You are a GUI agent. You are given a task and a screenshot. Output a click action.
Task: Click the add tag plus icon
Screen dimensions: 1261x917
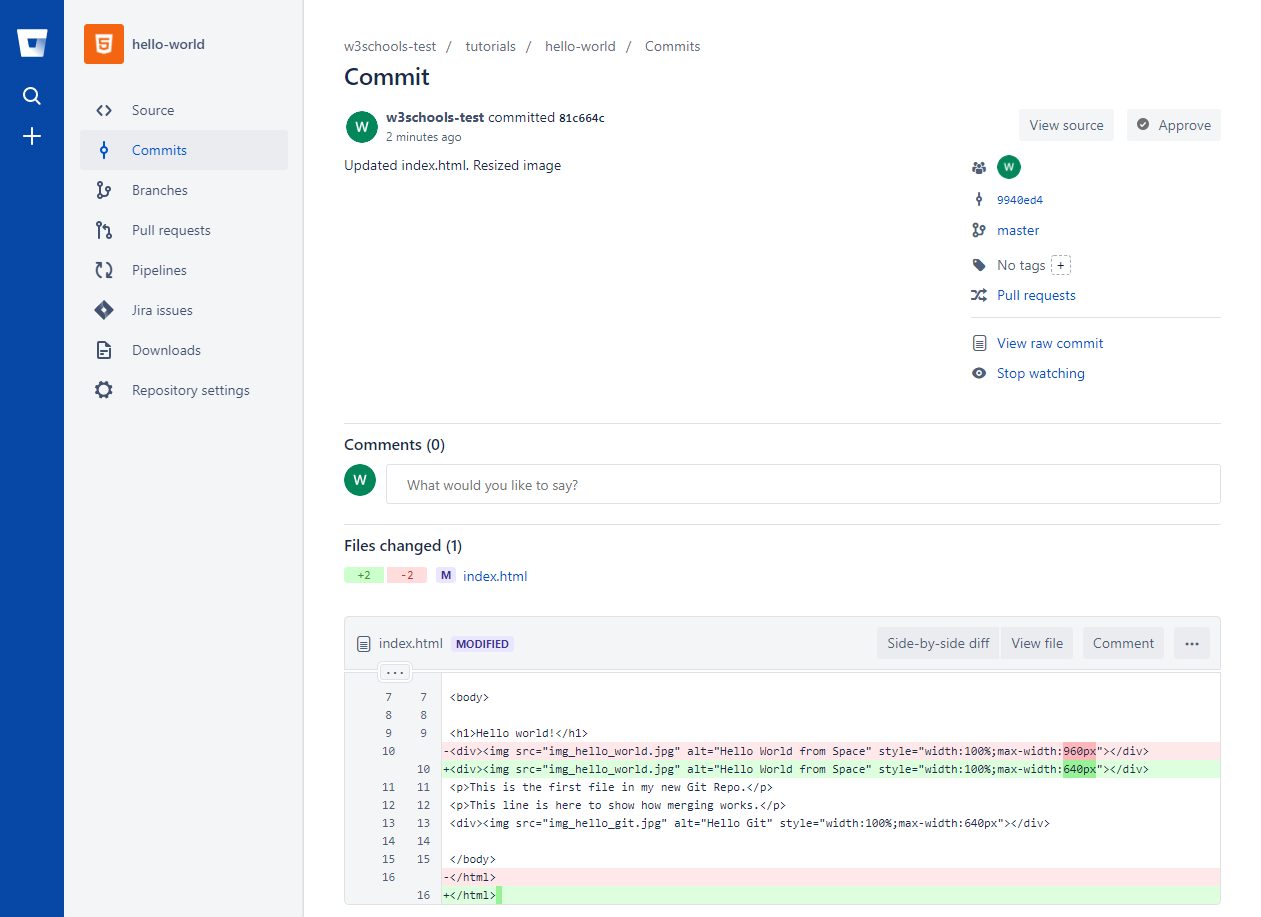pyautogui.click(x=1061, y=265)
